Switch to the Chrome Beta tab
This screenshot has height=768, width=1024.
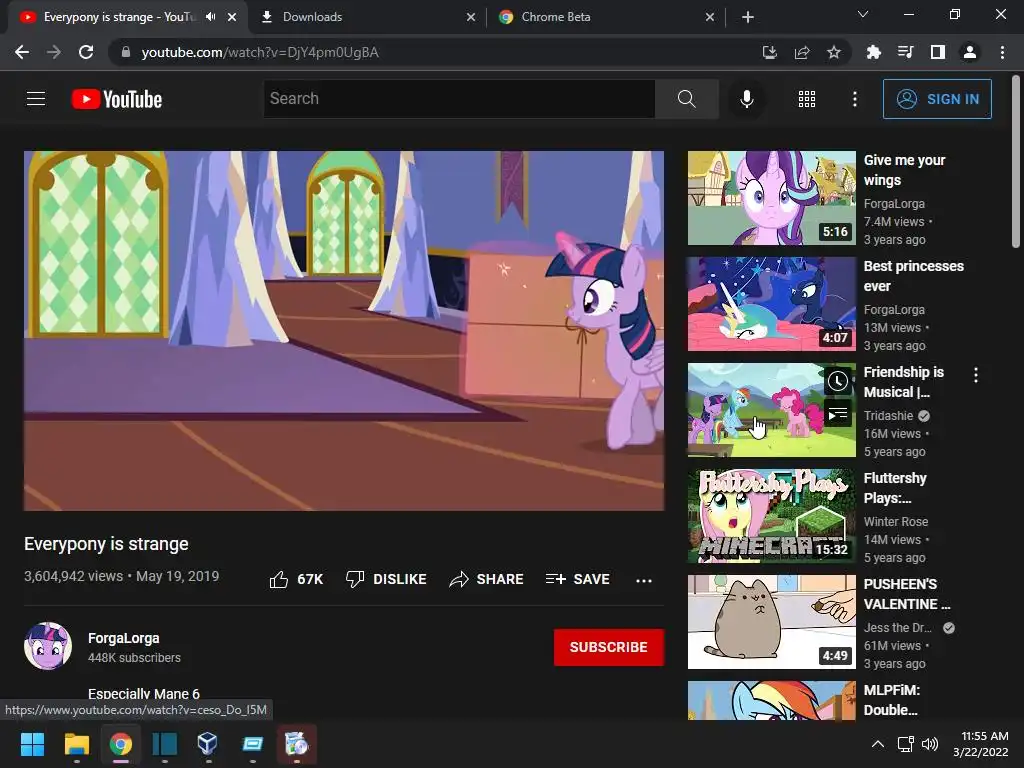point(605,17)
